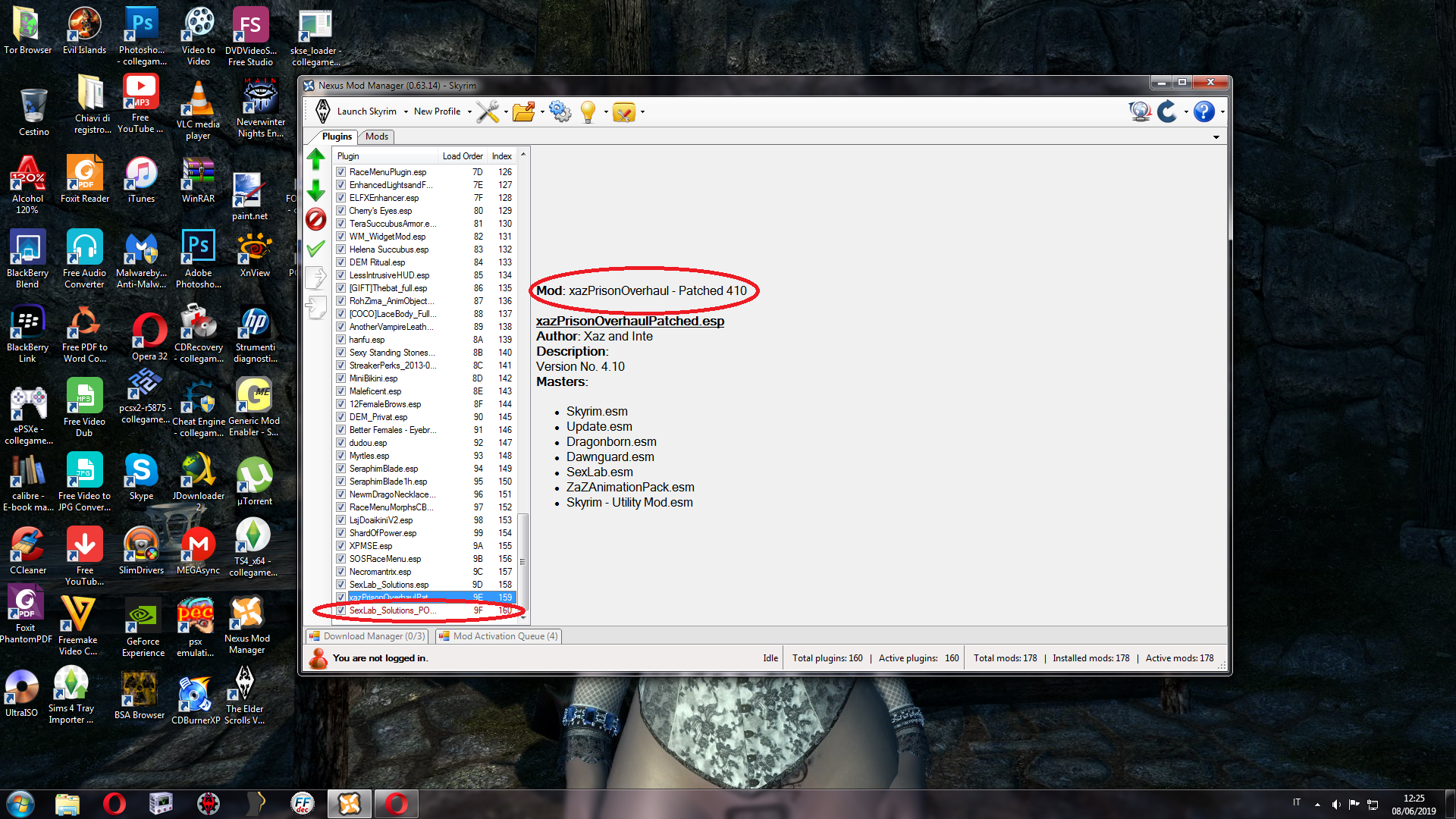The height and width of the screenshot is (819, 1456).
Task: Toggle DEM Ritual.esp checkbox
Action: click(x=341, y=262)
